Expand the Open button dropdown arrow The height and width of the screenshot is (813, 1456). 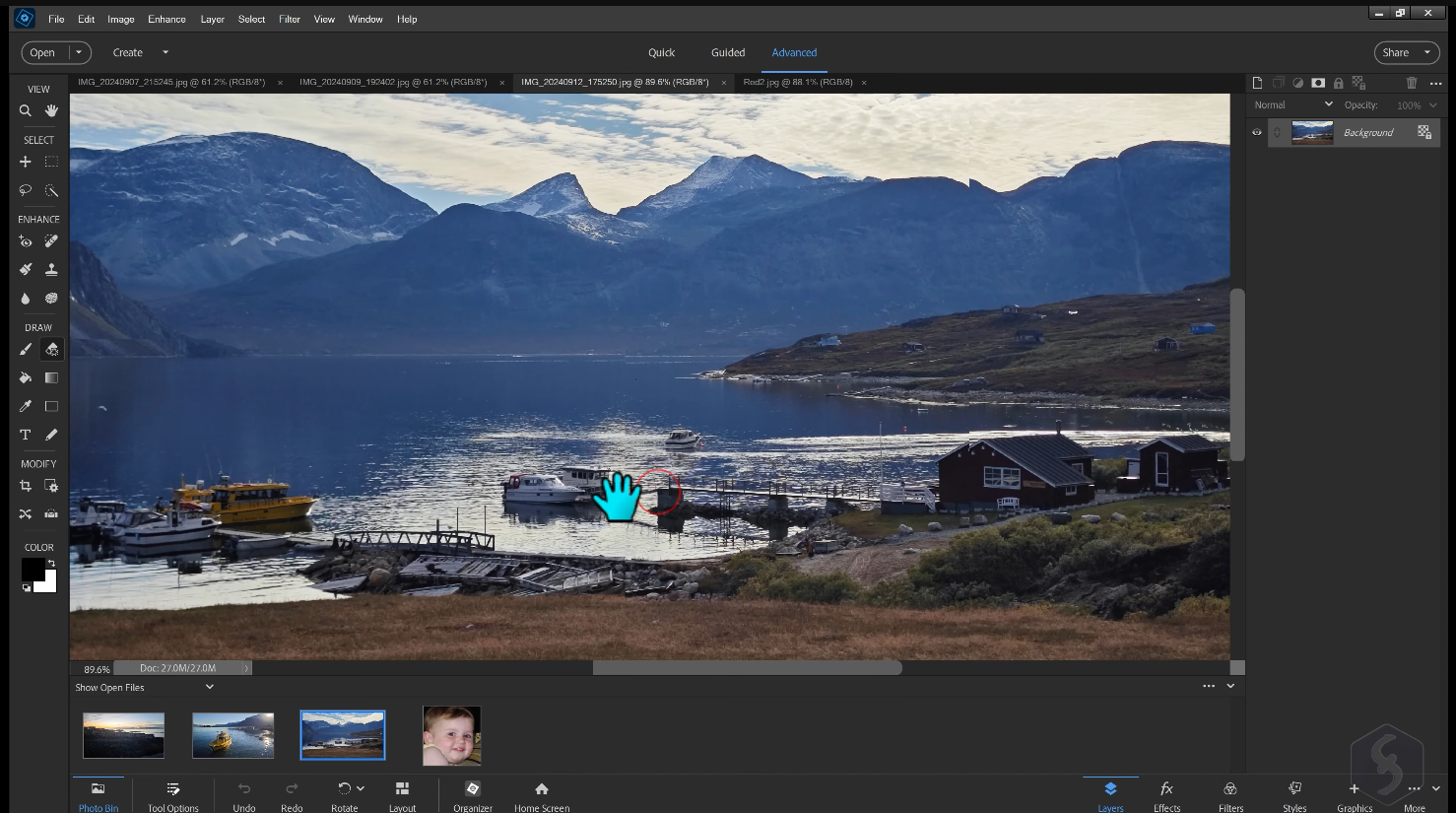click(79, 52)
